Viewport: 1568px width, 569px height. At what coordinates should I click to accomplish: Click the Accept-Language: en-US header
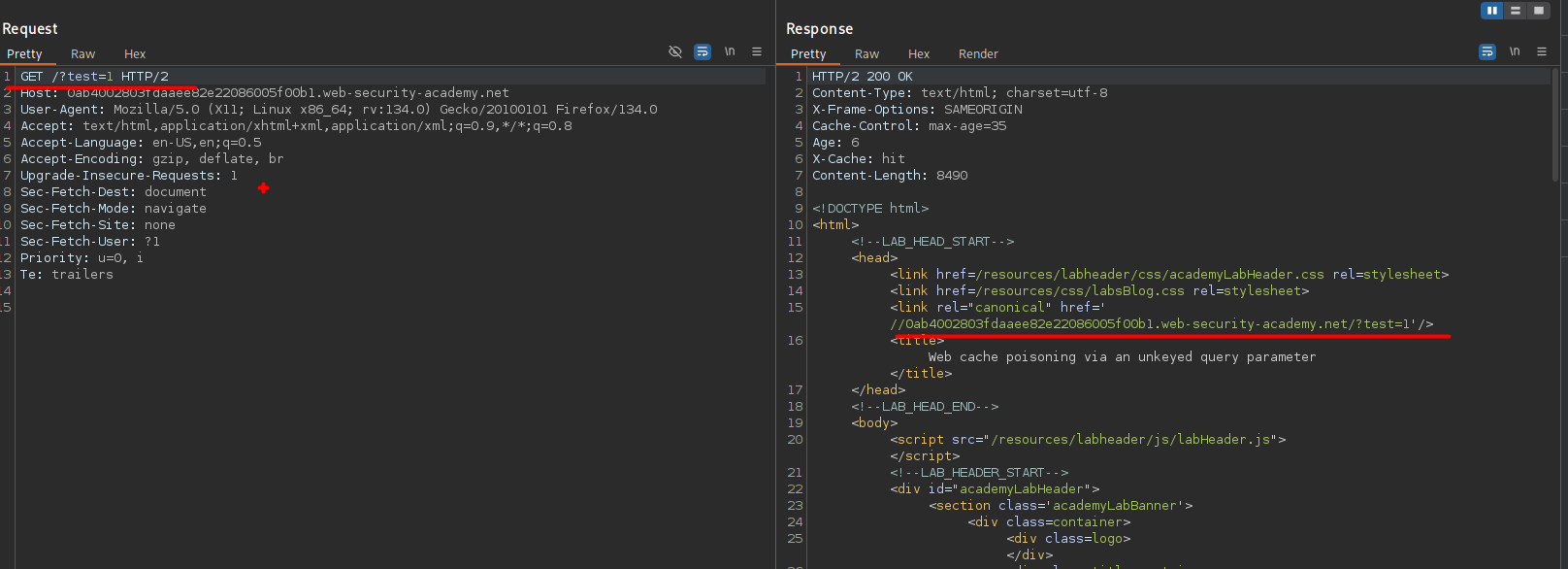click(141, 143)
